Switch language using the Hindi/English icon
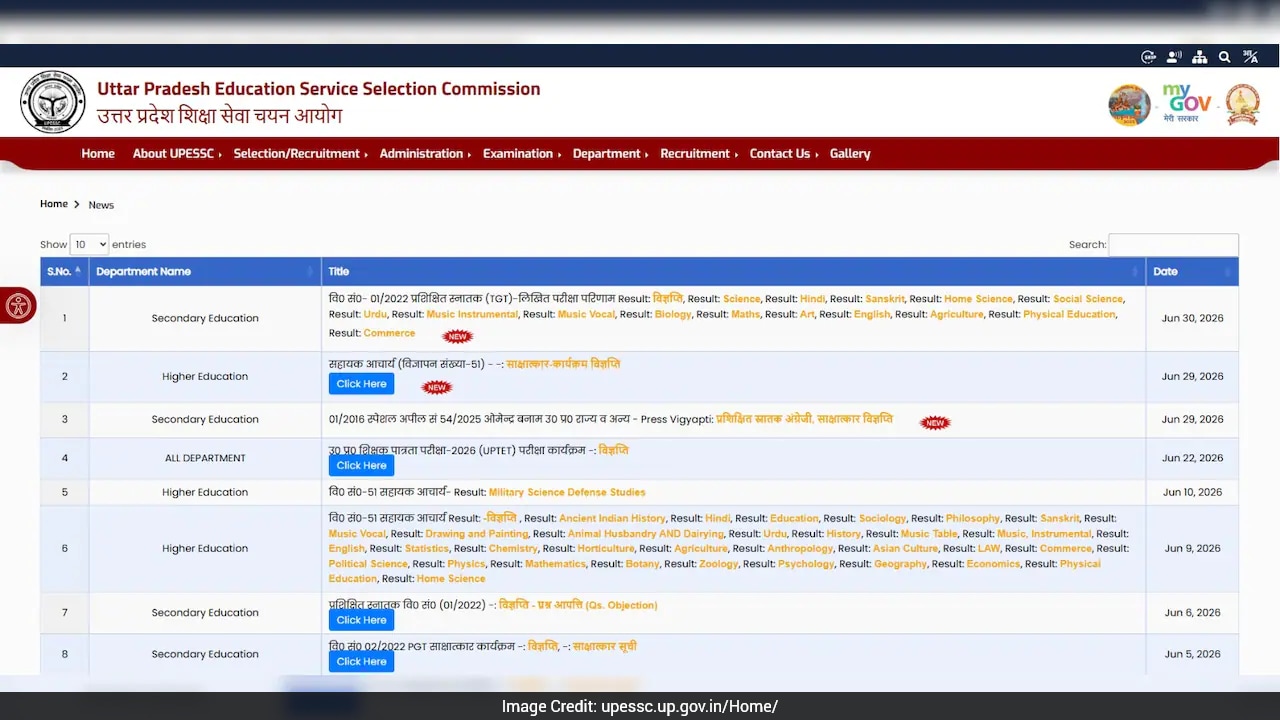Screen dimensions: 1280x720 pyautogui.click(x=1250, y=57)
